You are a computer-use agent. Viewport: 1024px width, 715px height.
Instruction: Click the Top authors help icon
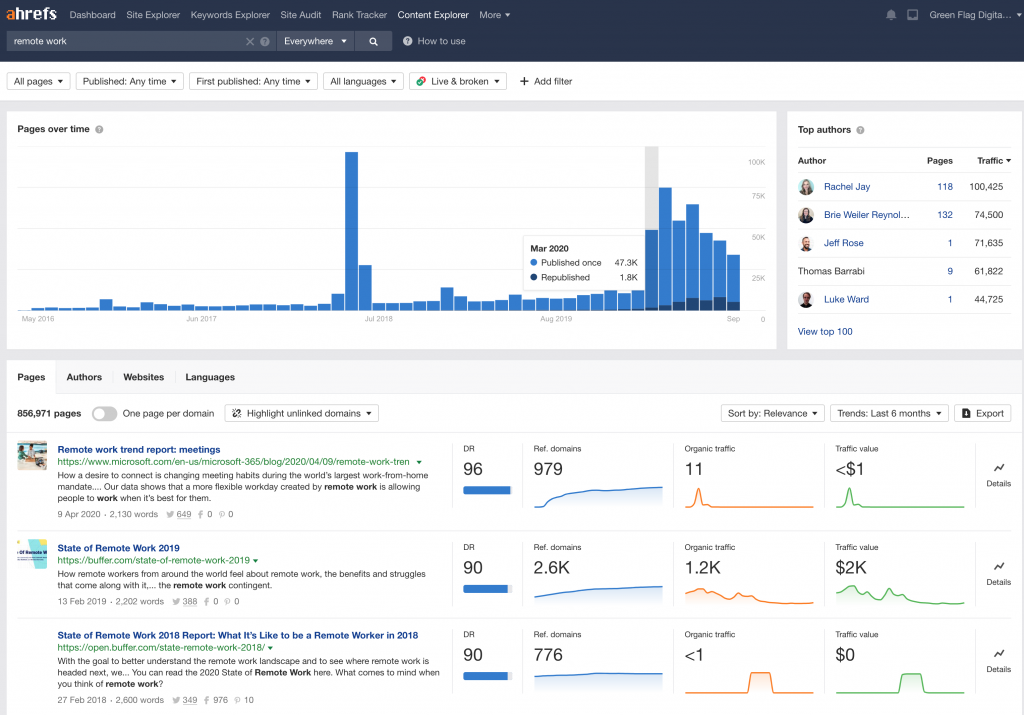tap(860, 130)
